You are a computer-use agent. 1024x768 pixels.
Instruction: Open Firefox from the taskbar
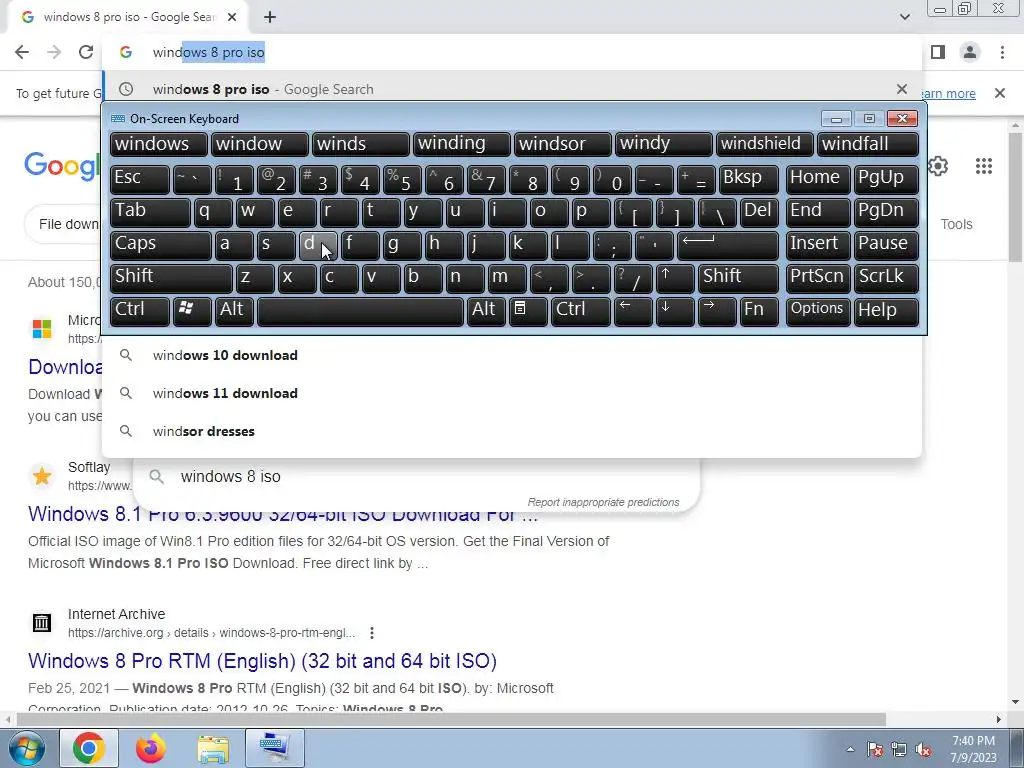pyautogui.click(x=151, y=748)
